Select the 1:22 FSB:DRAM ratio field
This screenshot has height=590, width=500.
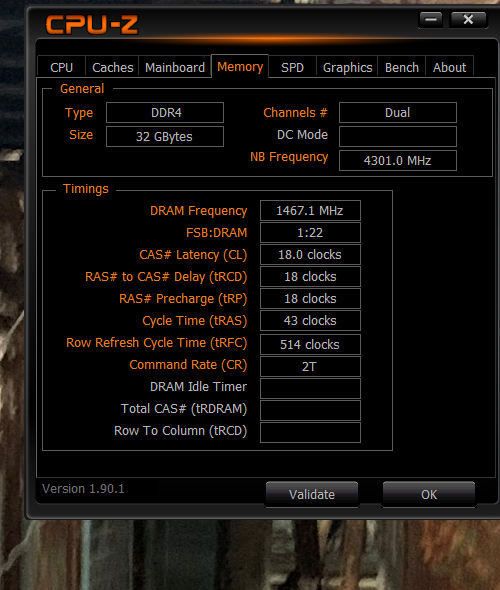(x=310, y=233)
